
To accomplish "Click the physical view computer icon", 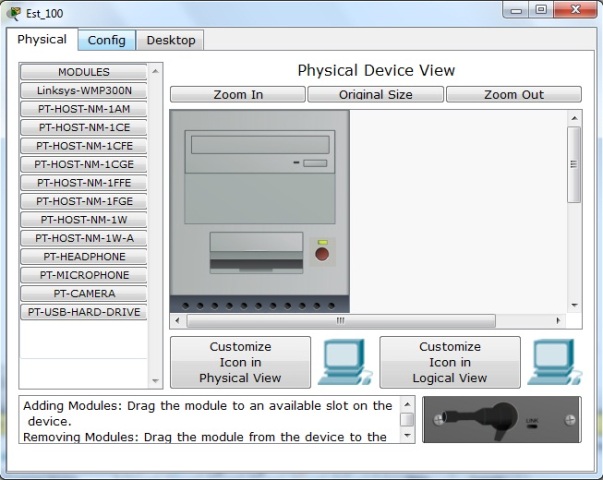I will [342, 362].
